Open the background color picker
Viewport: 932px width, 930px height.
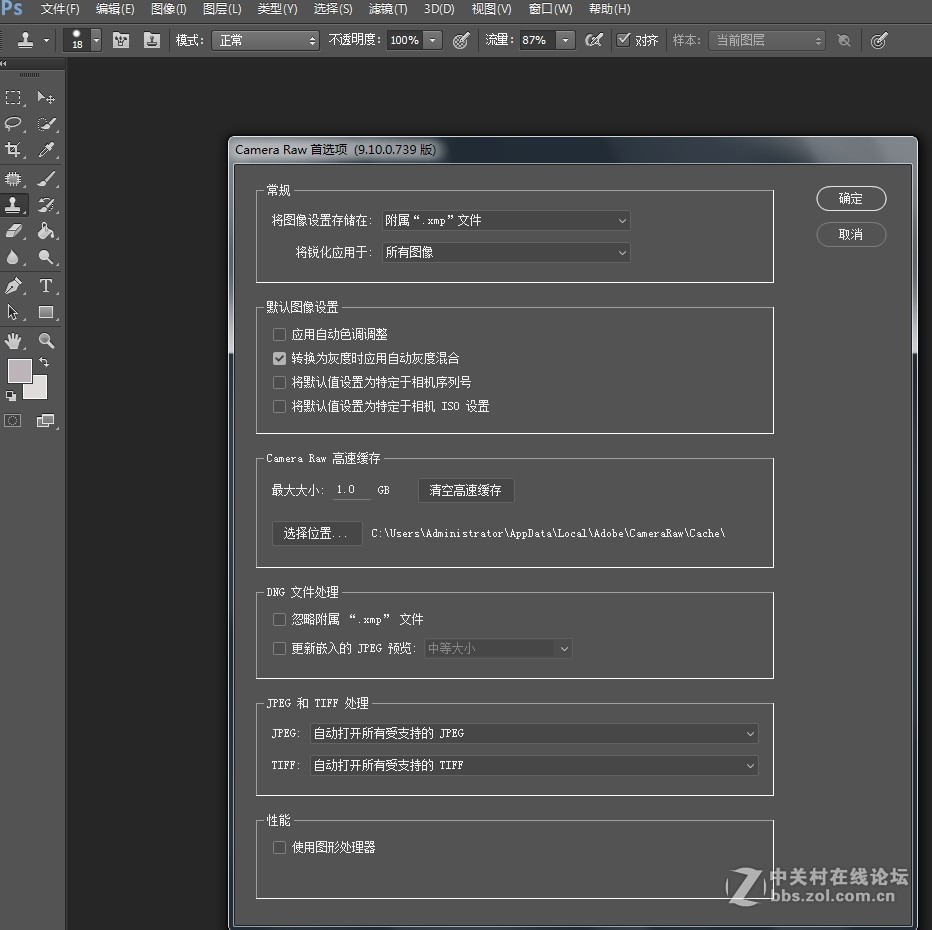38,389
